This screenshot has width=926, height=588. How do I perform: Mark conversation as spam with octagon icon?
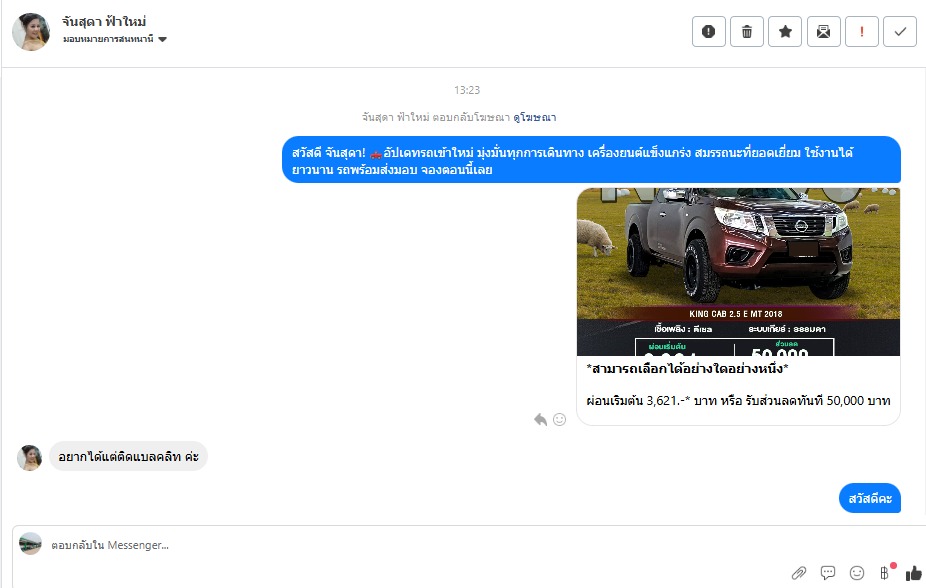coord(709,32)
